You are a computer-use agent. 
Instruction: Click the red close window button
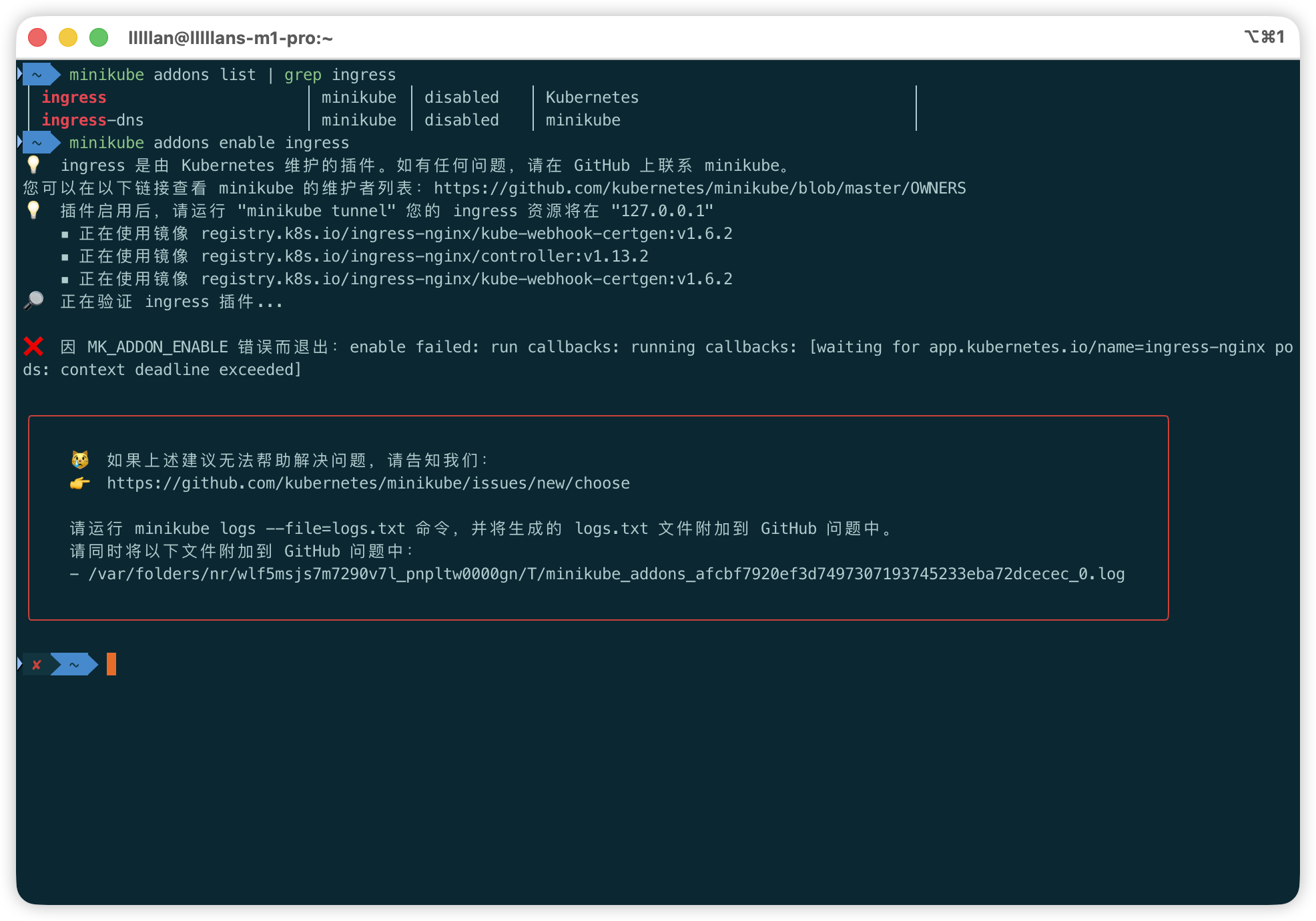pos(37,38)
